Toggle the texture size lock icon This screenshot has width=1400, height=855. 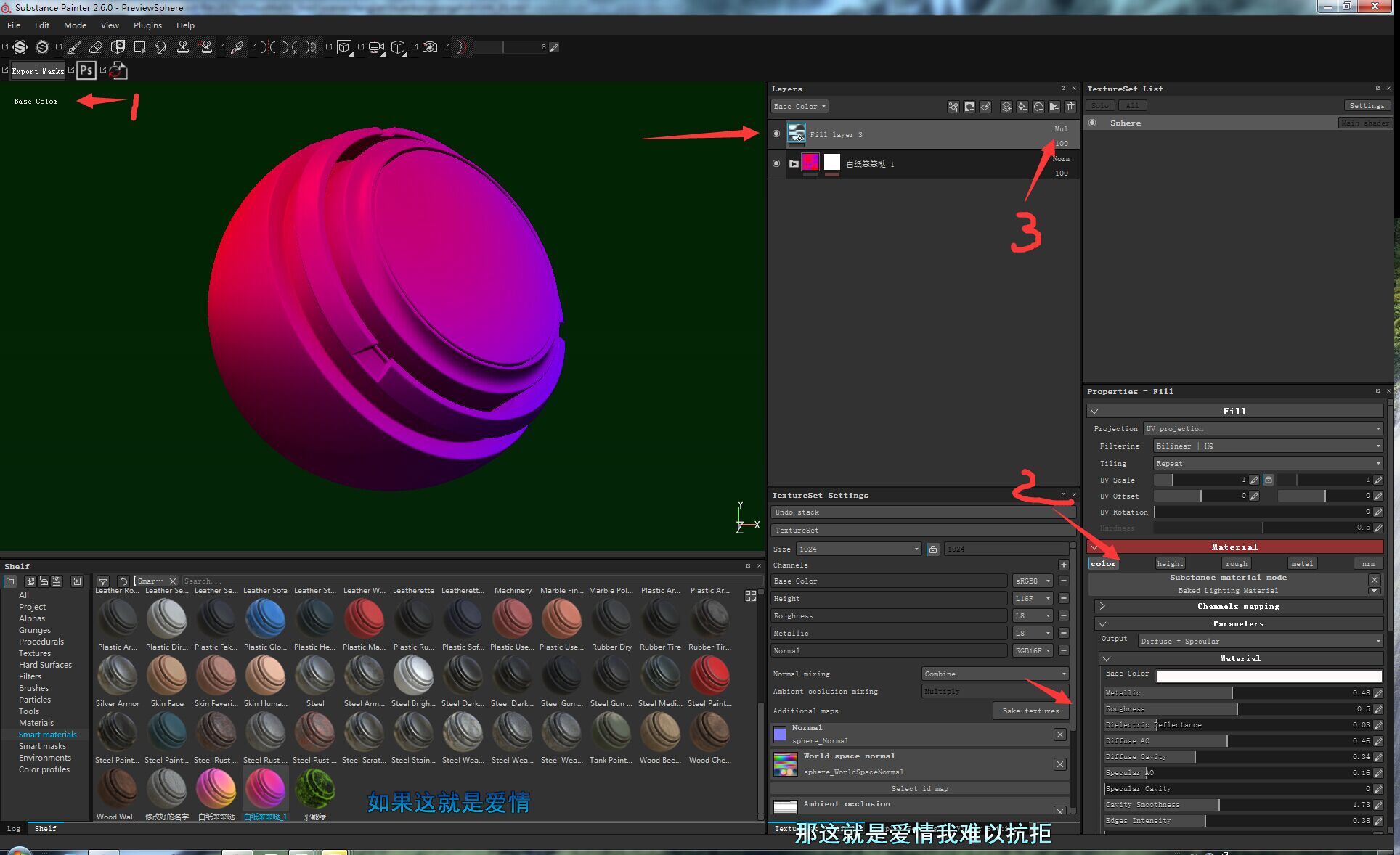[x=932, y=549]
